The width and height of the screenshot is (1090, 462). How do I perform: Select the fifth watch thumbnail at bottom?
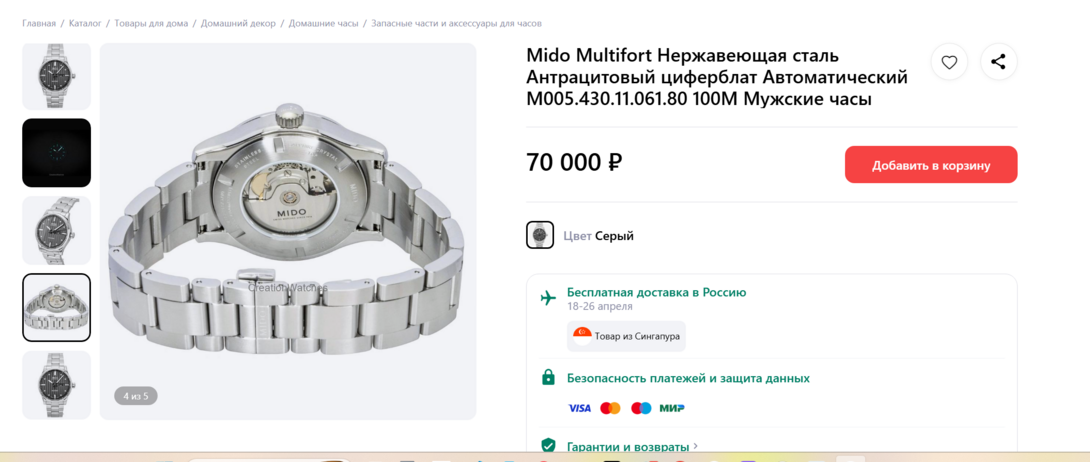click(56, 385)
